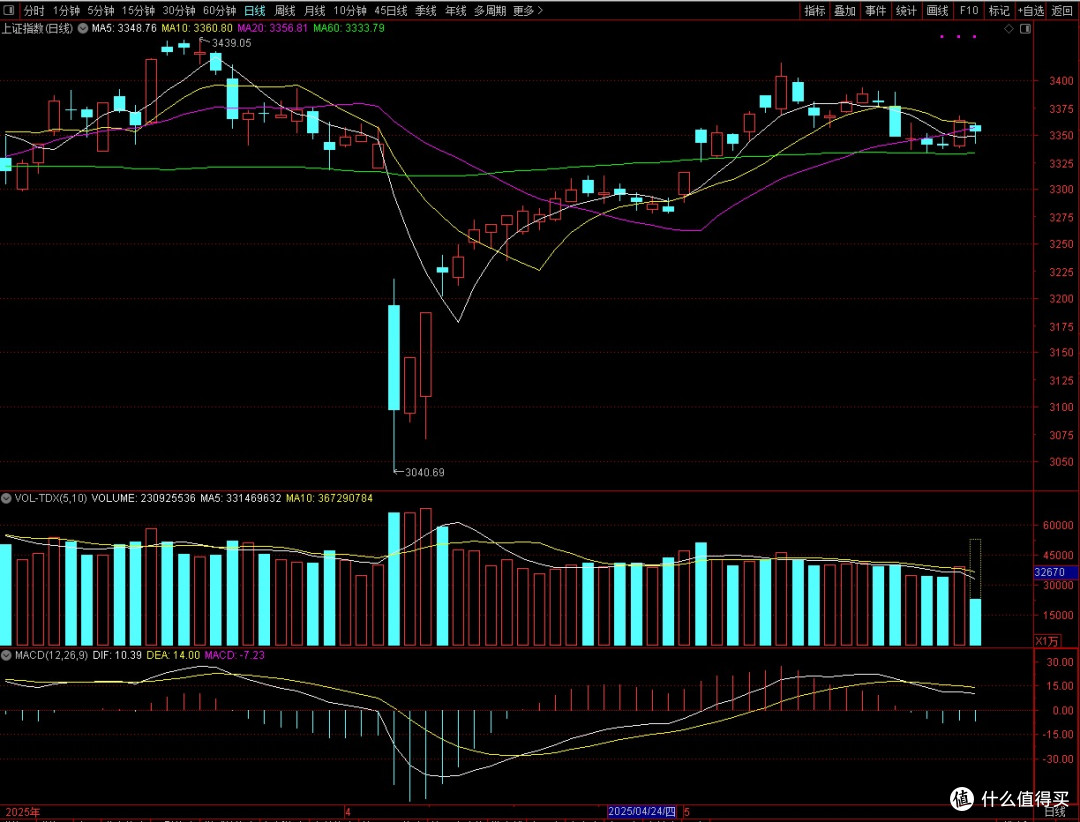Switch to 年线 yearly chart

pos(456,10)
